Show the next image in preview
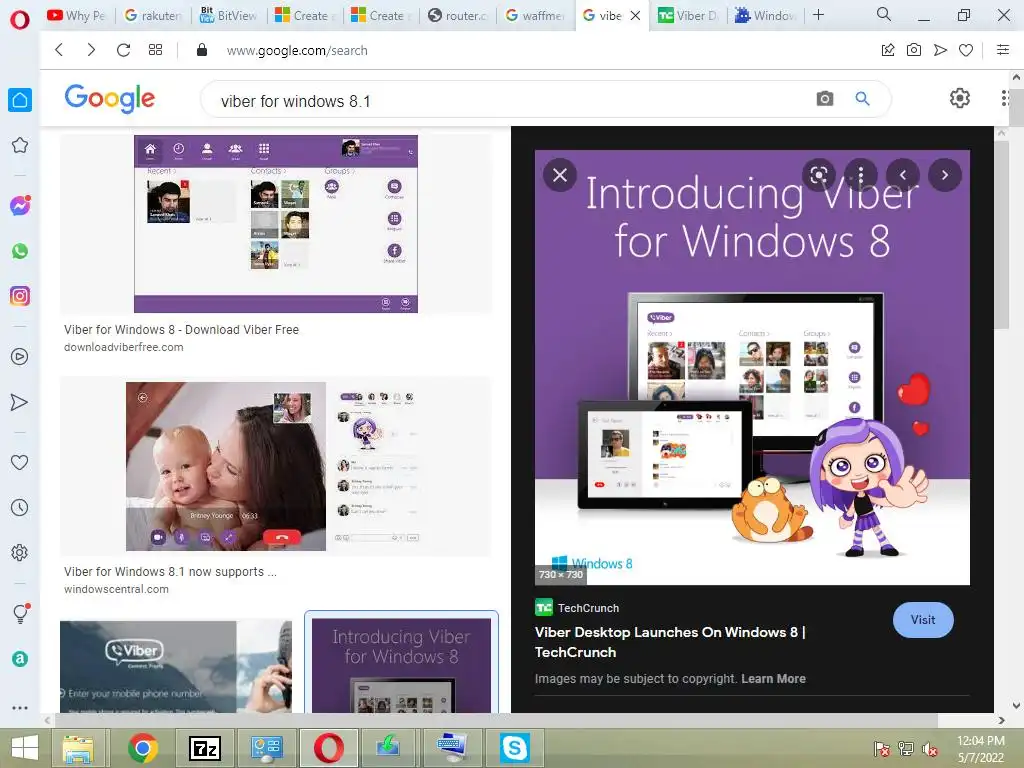This screenshot has width=1024, height=768. click(x=944, y=175)
